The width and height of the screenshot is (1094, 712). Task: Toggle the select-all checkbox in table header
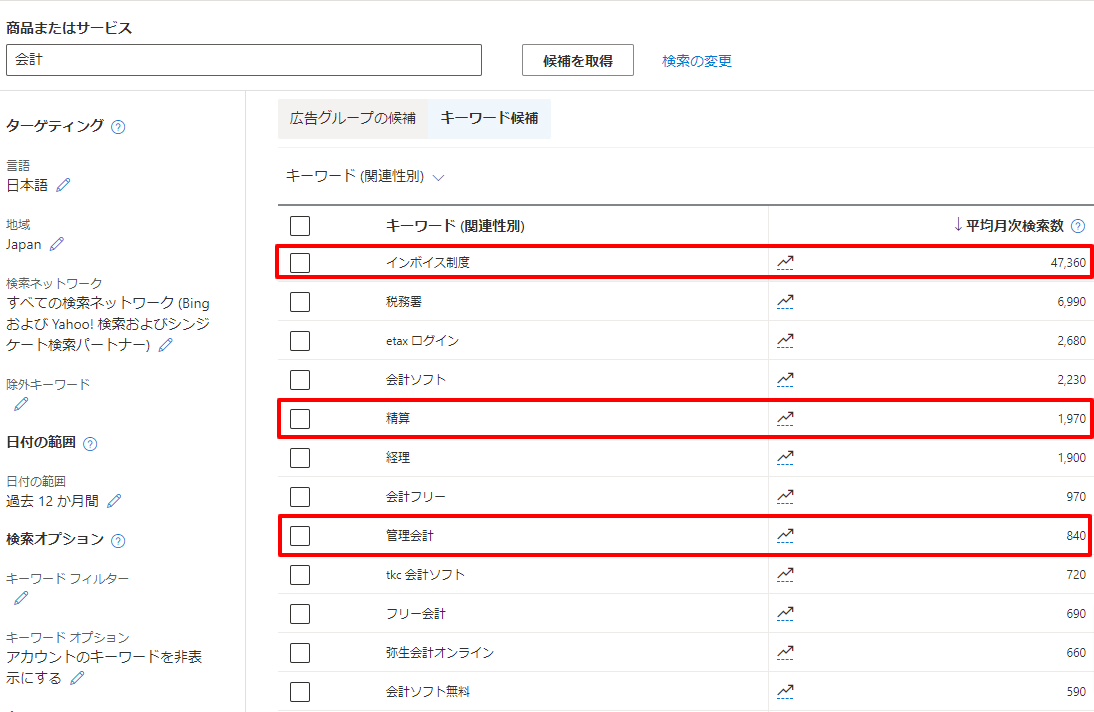(x=300, y=226)
